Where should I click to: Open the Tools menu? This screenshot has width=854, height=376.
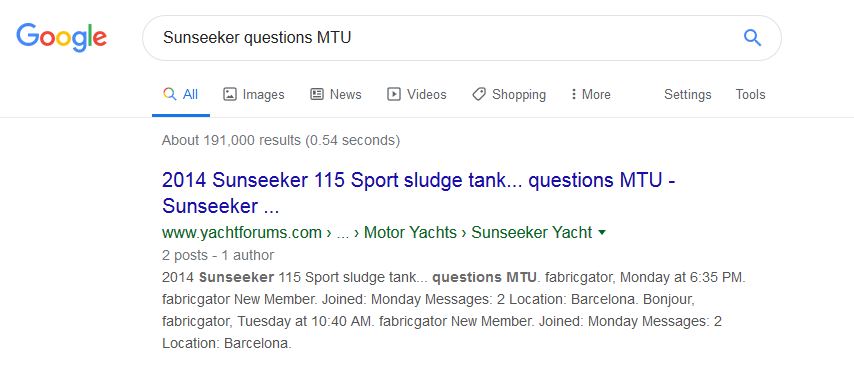[x=750, y=94]
